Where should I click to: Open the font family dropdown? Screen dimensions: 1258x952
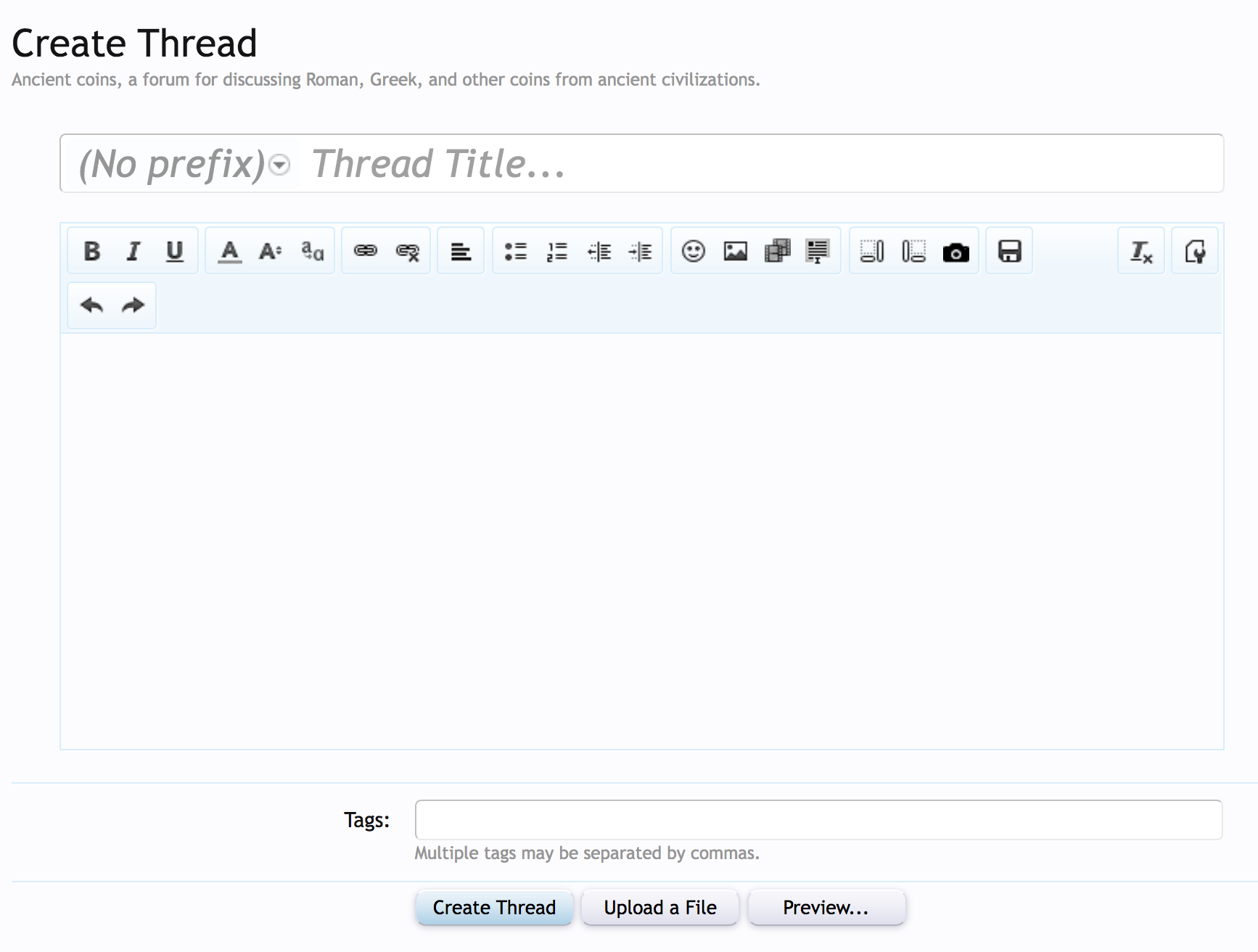(313, 251)
